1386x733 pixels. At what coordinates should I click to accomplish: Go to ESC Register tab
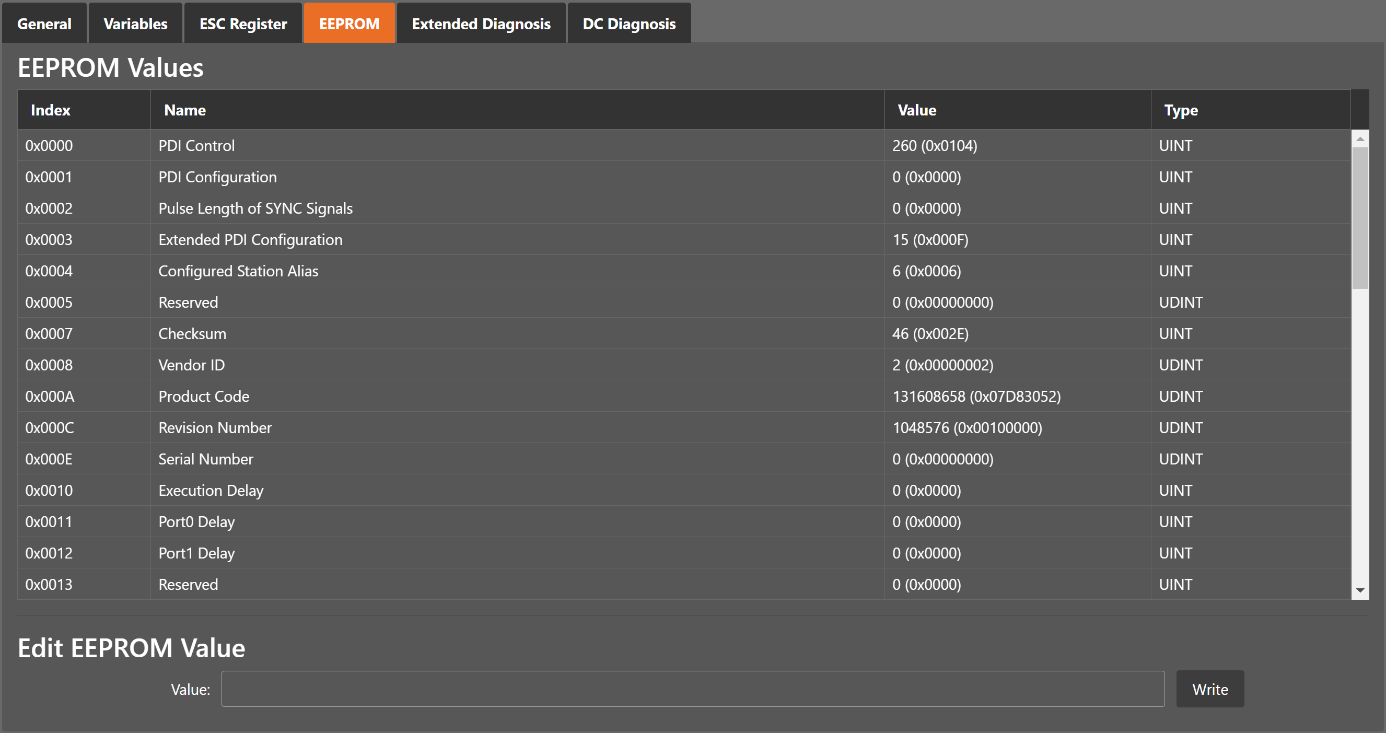[x=243, y=24]
